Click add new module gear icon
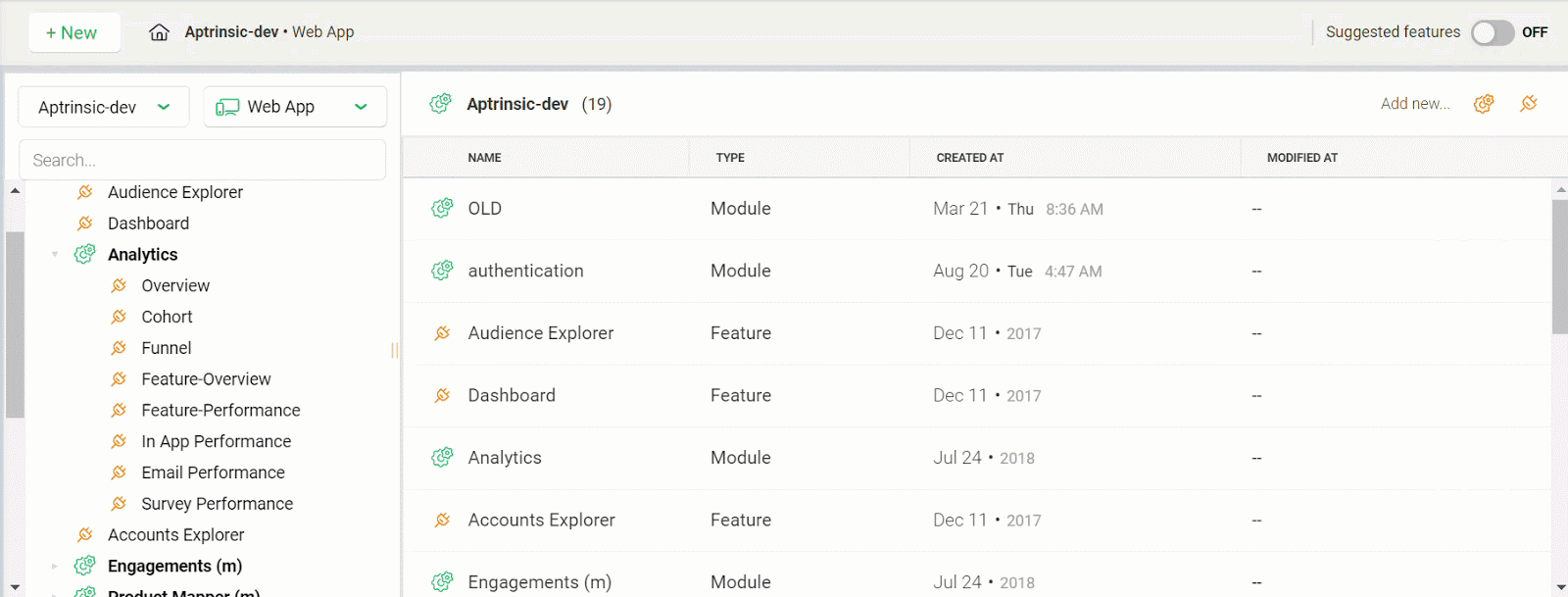The image size is (1568, 597). click(x=1484, y=104)
